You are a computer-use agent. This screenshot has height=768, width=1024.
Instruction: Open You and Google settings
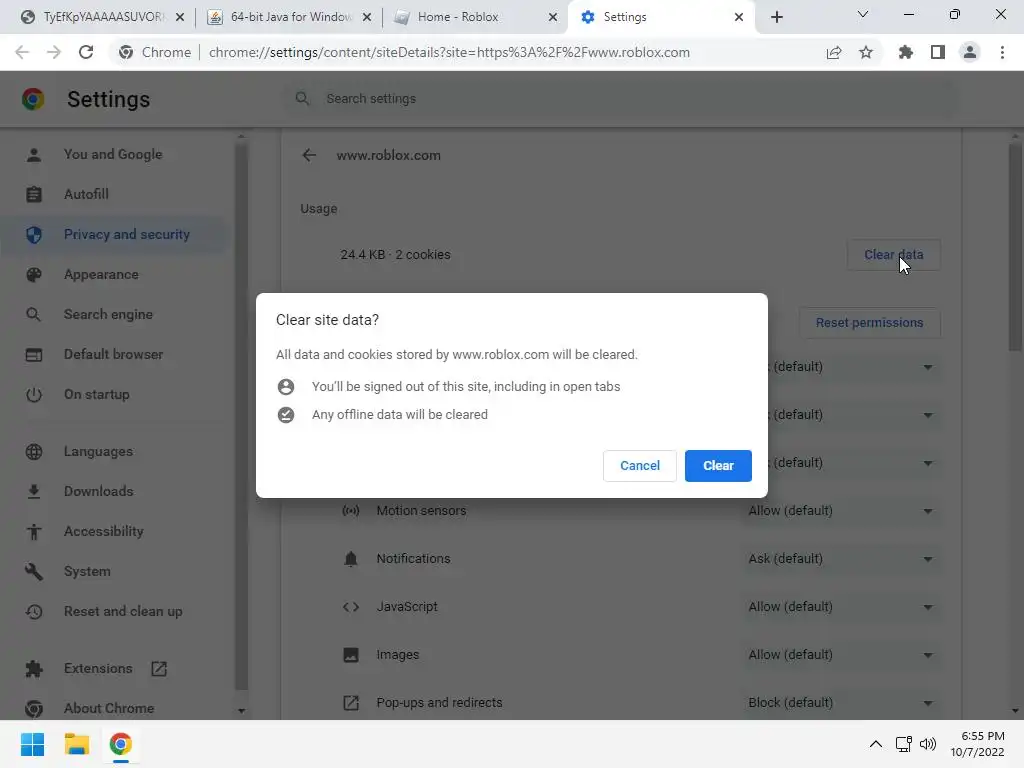[x=112, y=155]
